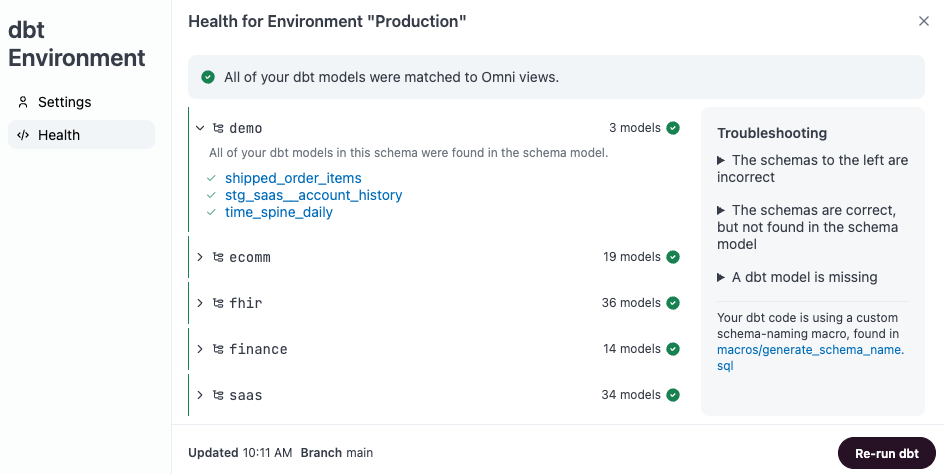The width and height of the screenshot is (944, 474).
Task: Expand the ecomm schema
Action: coord(200,257)
